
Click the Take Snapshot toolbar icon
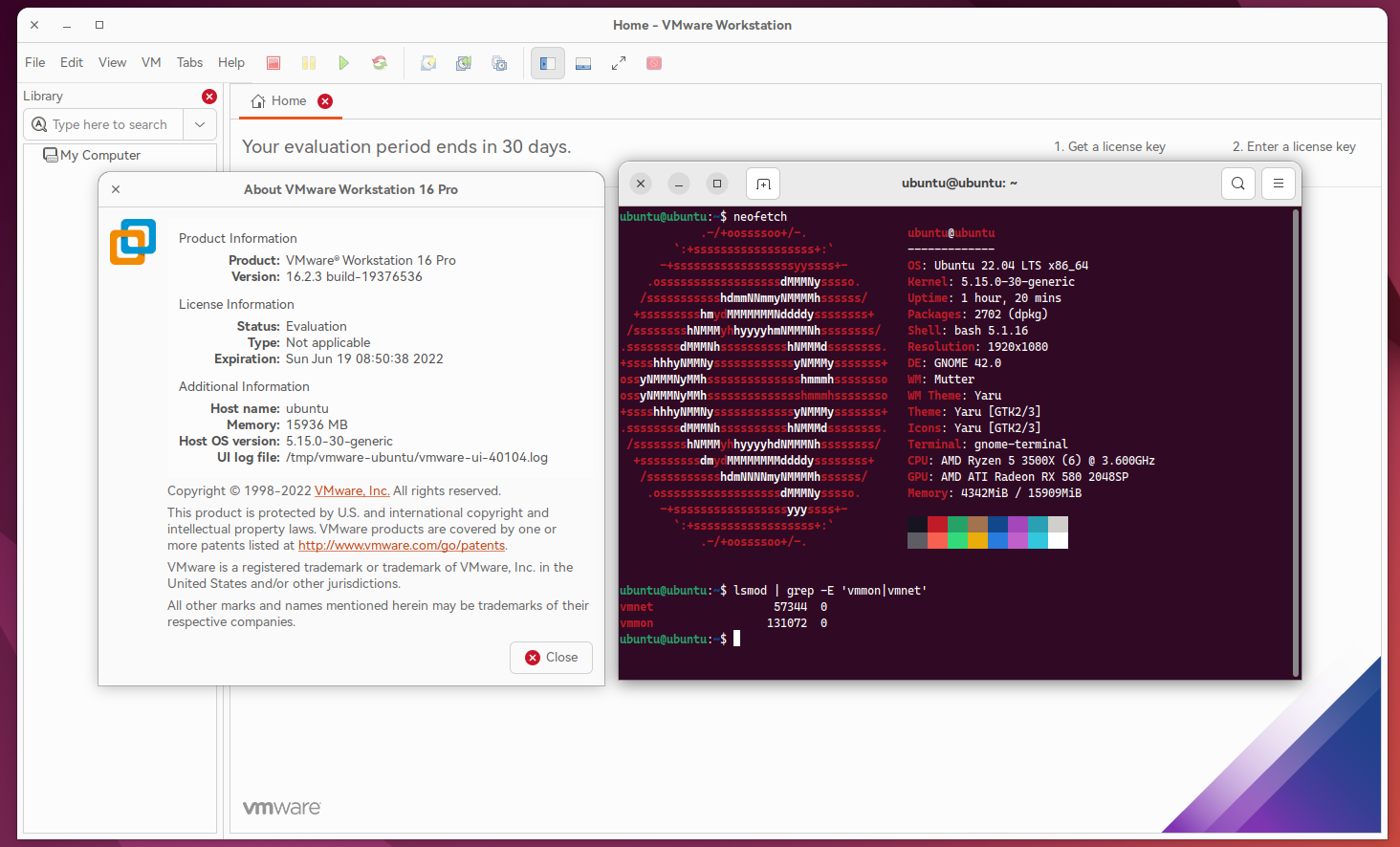[428, 63]
